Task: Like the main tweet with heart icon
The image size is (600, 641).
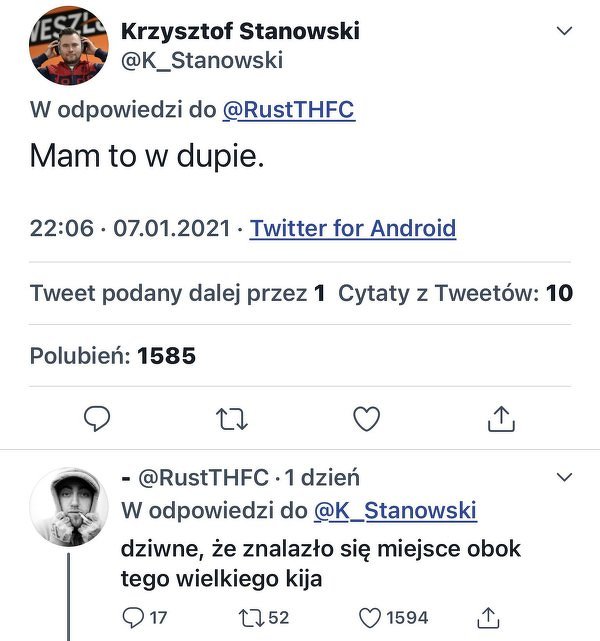Action: pyautogui.click(x=367, y=418)
